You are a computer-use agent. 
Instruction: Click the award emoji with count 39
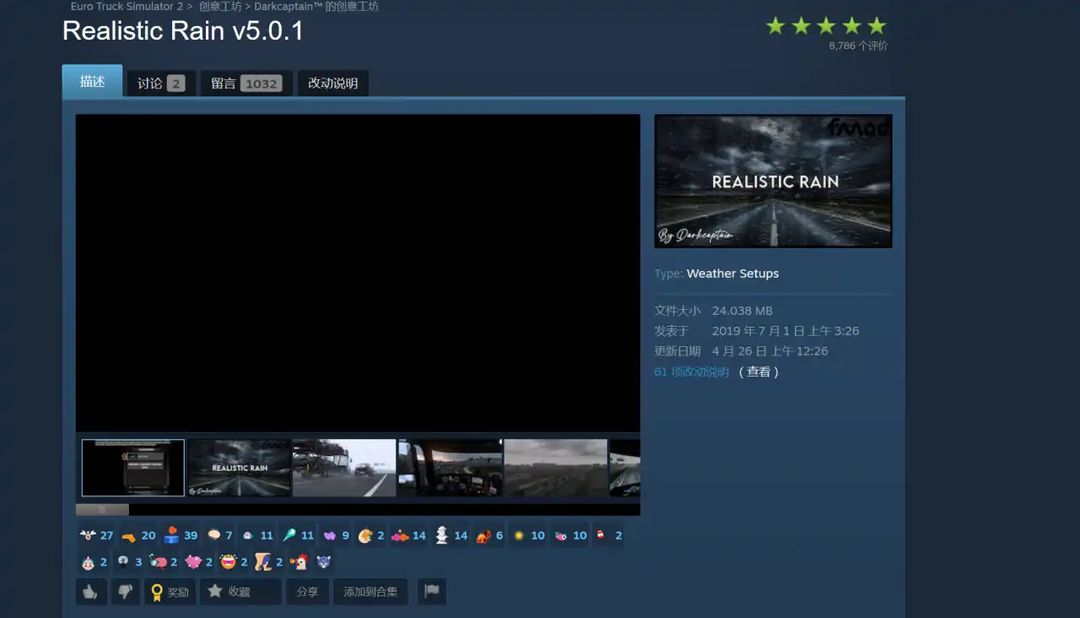pyautogui.click(x=181, y=535)
